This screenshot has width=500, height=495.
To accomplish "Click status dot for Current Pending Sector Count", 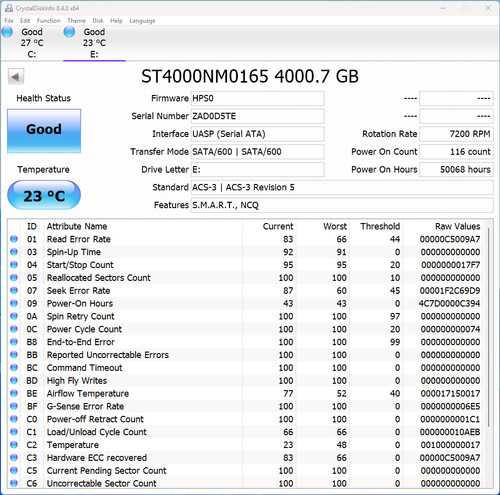I will click(x=14, y=470).
